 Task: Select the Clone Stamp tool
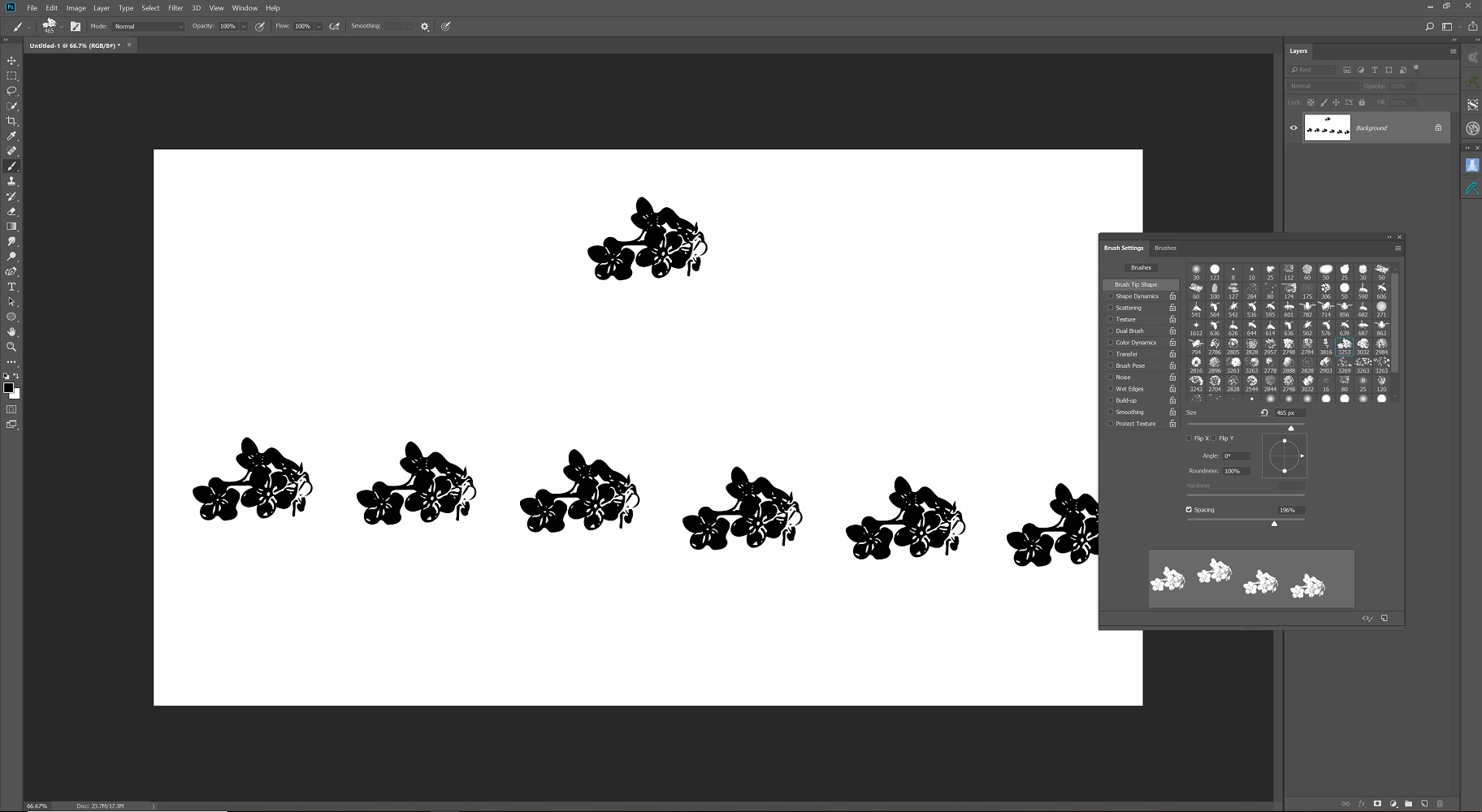click(x=11, y=181)
